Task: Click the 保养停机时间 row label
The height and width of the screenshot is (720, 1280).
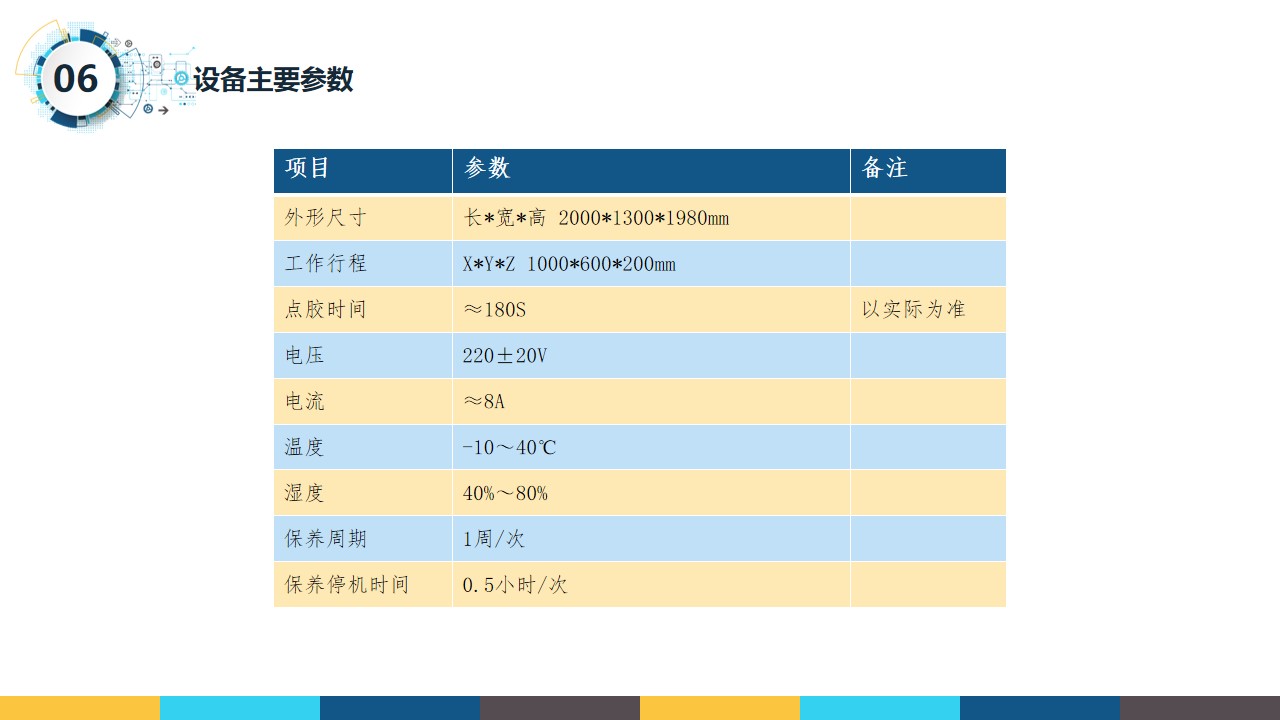Action: [x=347, y=584]
